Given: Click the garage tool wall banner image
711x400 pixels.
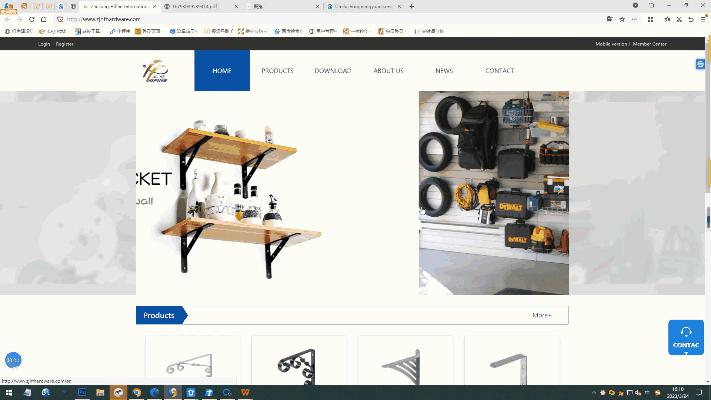Looking at the screenshot, I should (x=493, y=193).
